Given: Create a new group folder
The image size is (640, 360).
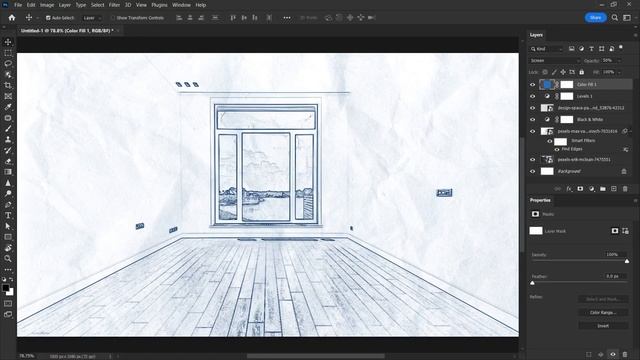Looking at the screenshot, I should [603, 189].
